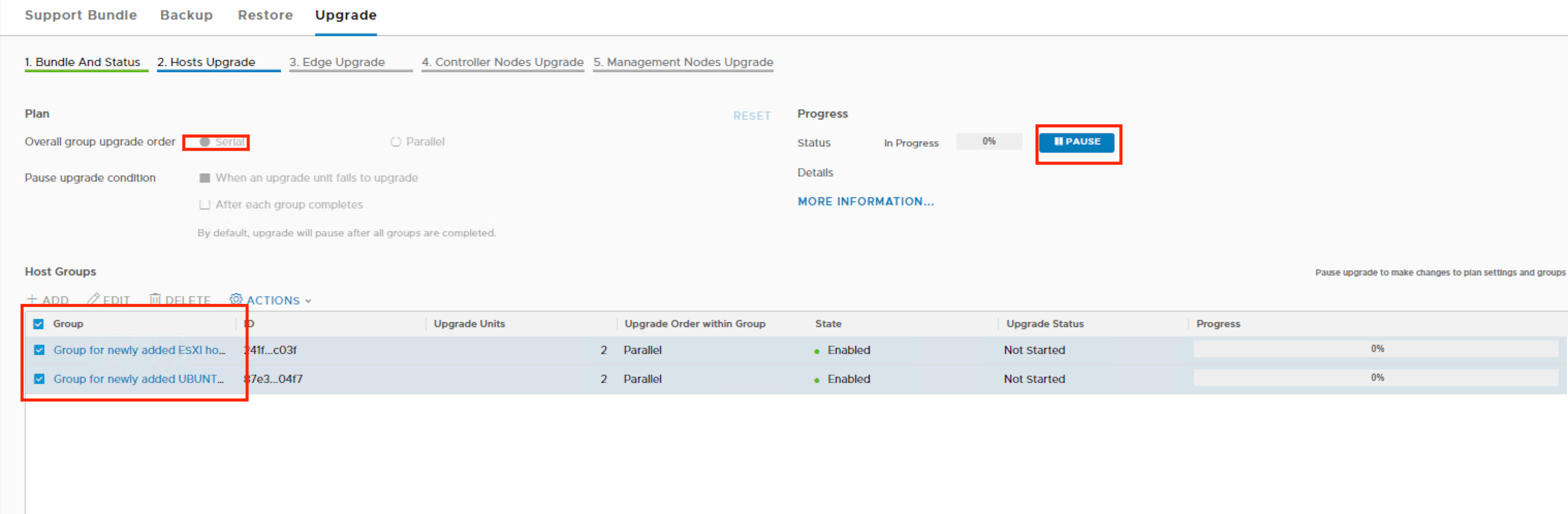This screenshot has height=514, width=1568.
Task: Open 'Group for newly added ESXI' link
Action: pyautogui.click(x=139, y=350)
